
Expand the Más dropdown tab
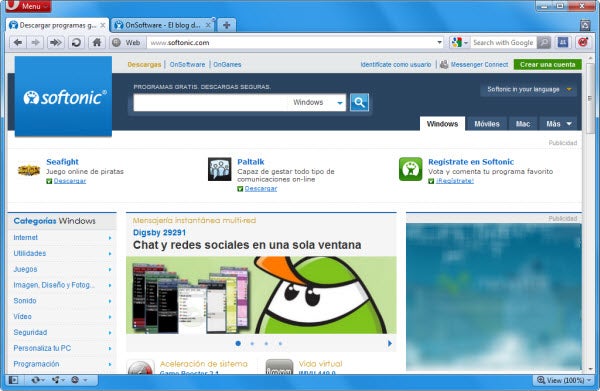[x=559, y=124]
